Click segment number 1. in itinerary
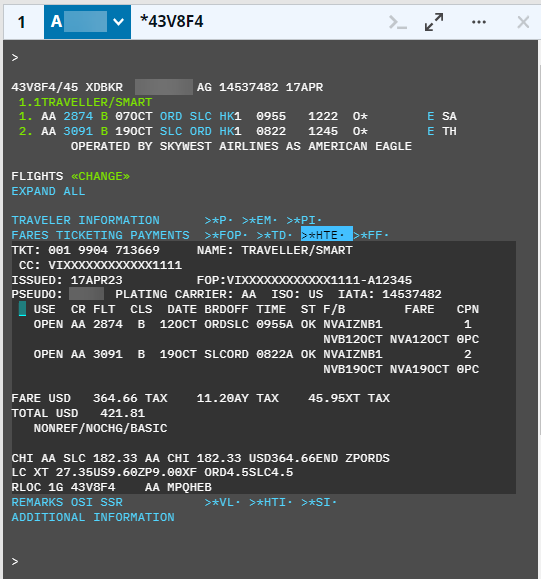Image resolution: width=541 pixels, height=579 pixels. pyautogui.click(x=26, y=117)
